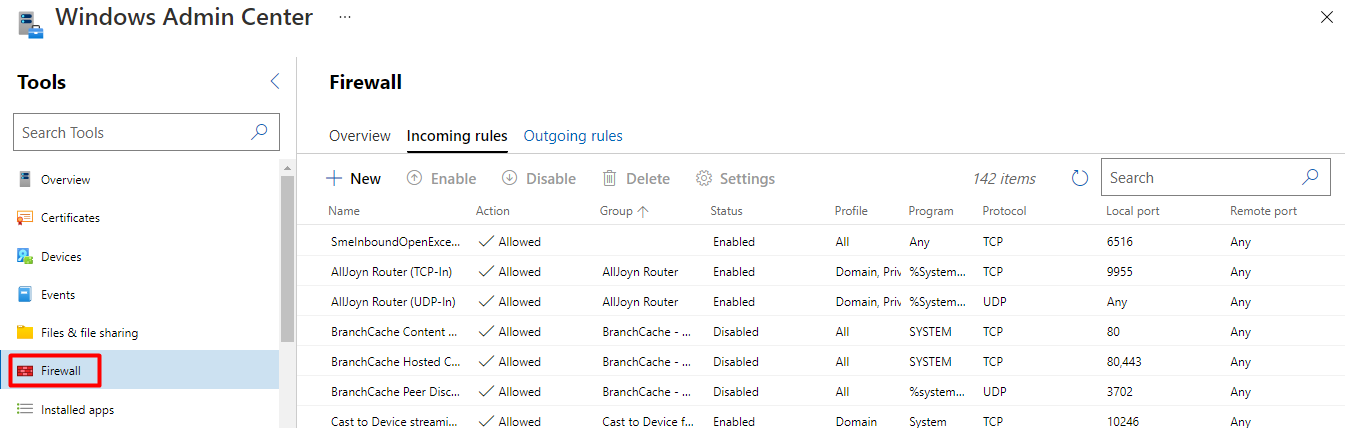Open the Certificates tool icon
This screenshot has height=428, width=1345.
[25, 218]
